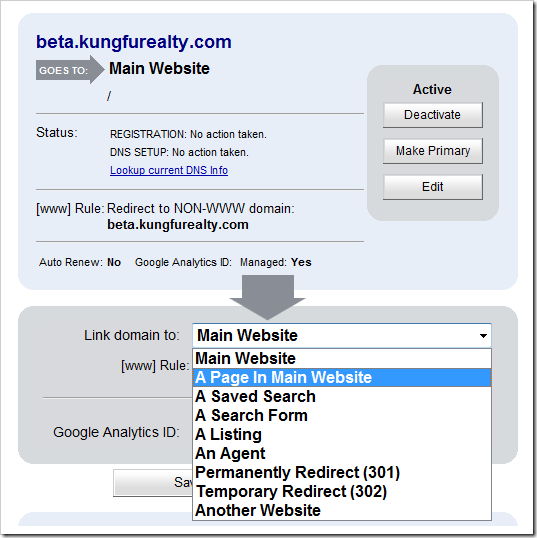
Task: Click the GOES TO arrow label
Action: coord(70,70)
